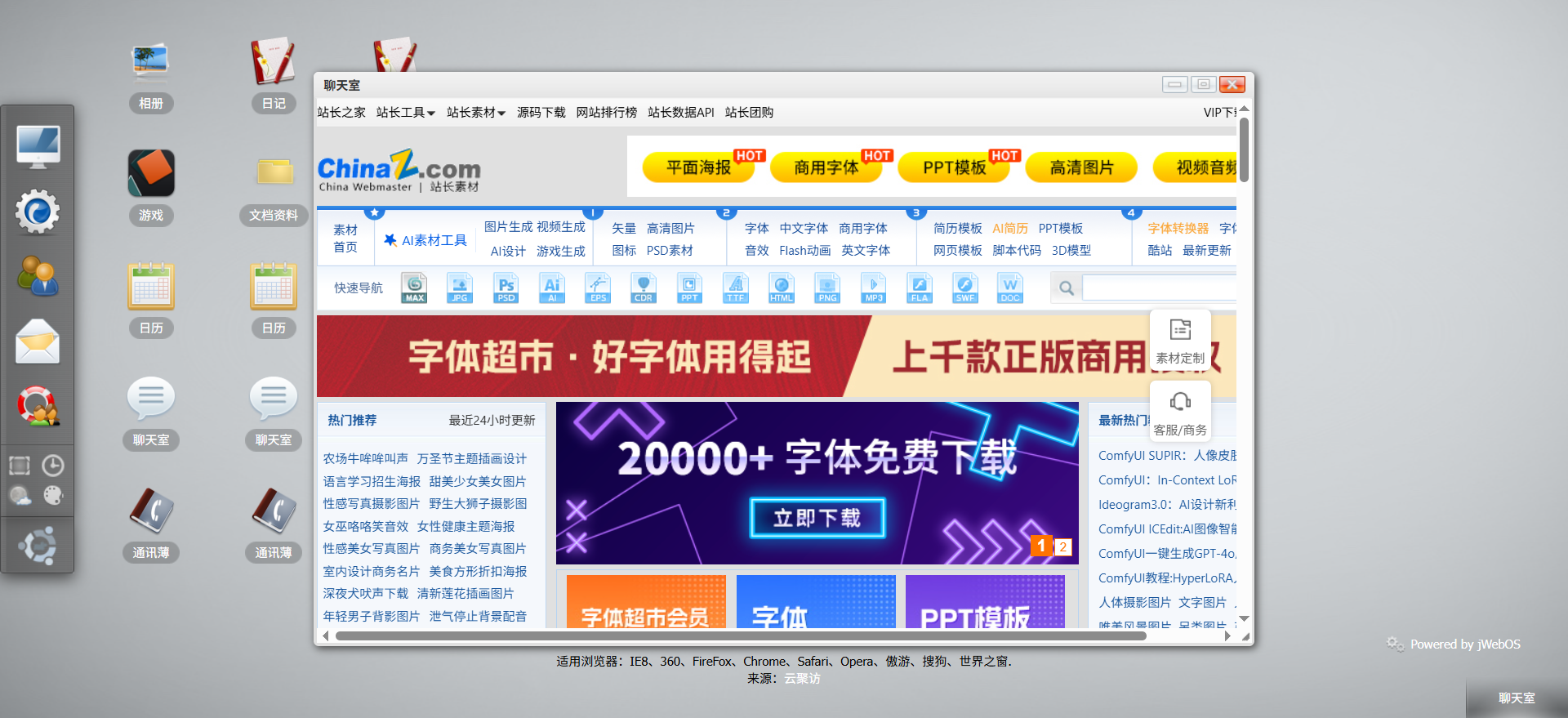The height and width of the screenshot is (718, 1568).
Task: Open the 游戏 desktop icon
Action: (x=150, y=174)
